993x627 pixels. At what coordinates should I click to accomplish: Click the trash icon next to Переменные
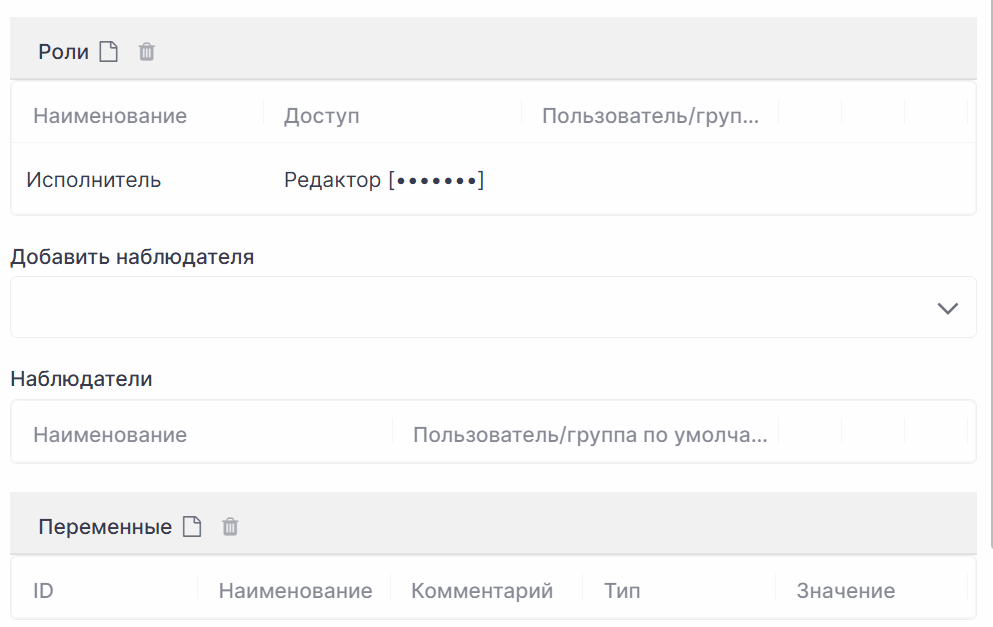(230, 526)
